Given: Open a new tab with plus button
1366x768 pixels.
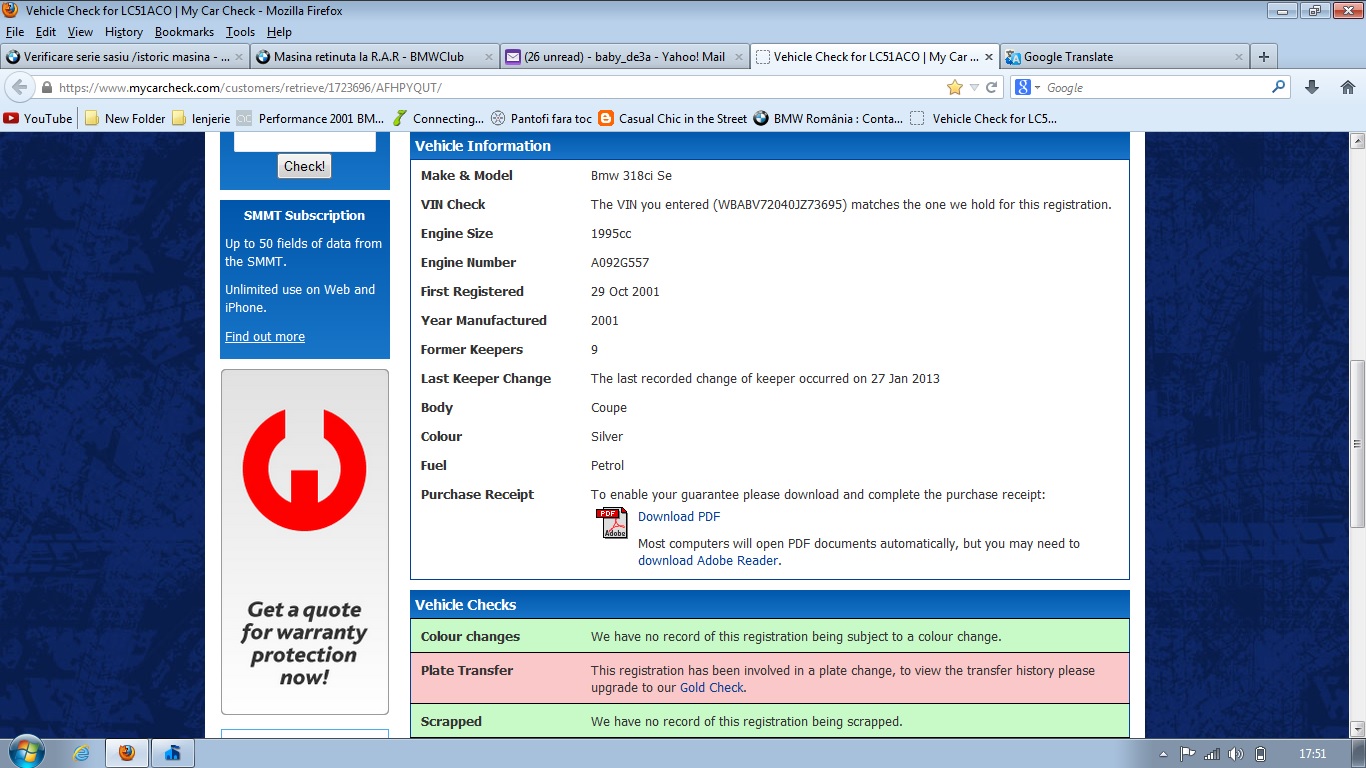Looking at the screenshot, I should [x=1264, y=57].
